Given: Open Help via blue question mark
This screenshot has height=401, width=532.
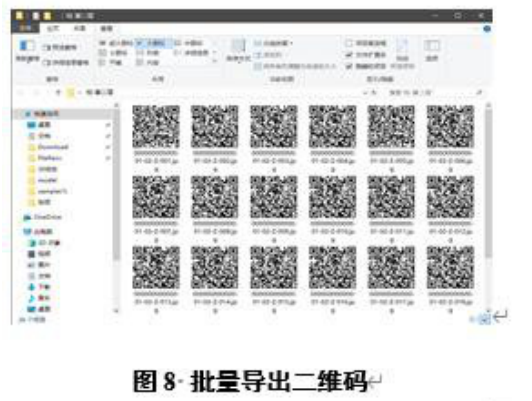Looking at the screenshot, I should point(487,28).
